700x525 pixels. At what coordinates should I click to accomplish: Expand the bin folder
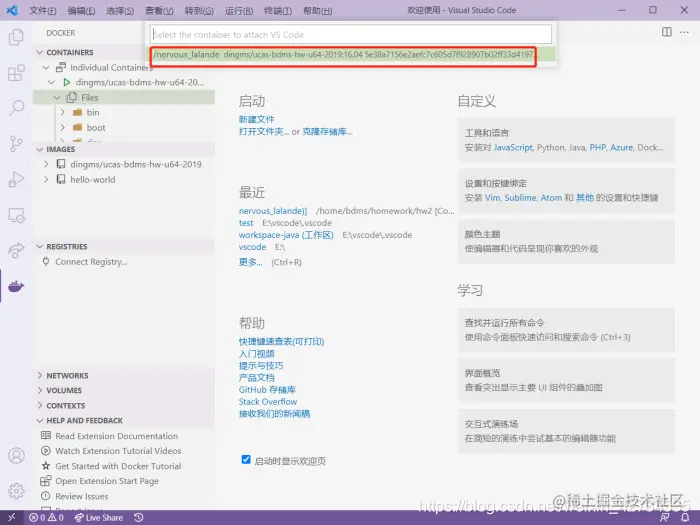(62, 112)
